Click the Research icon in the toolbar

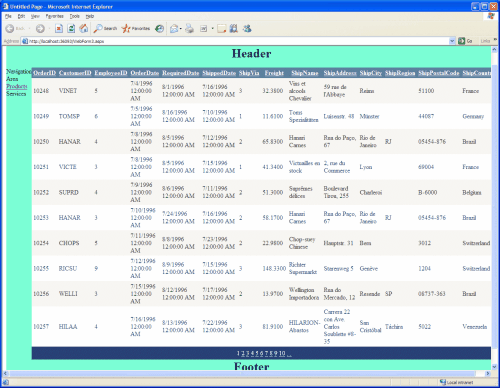coord(234,29)
